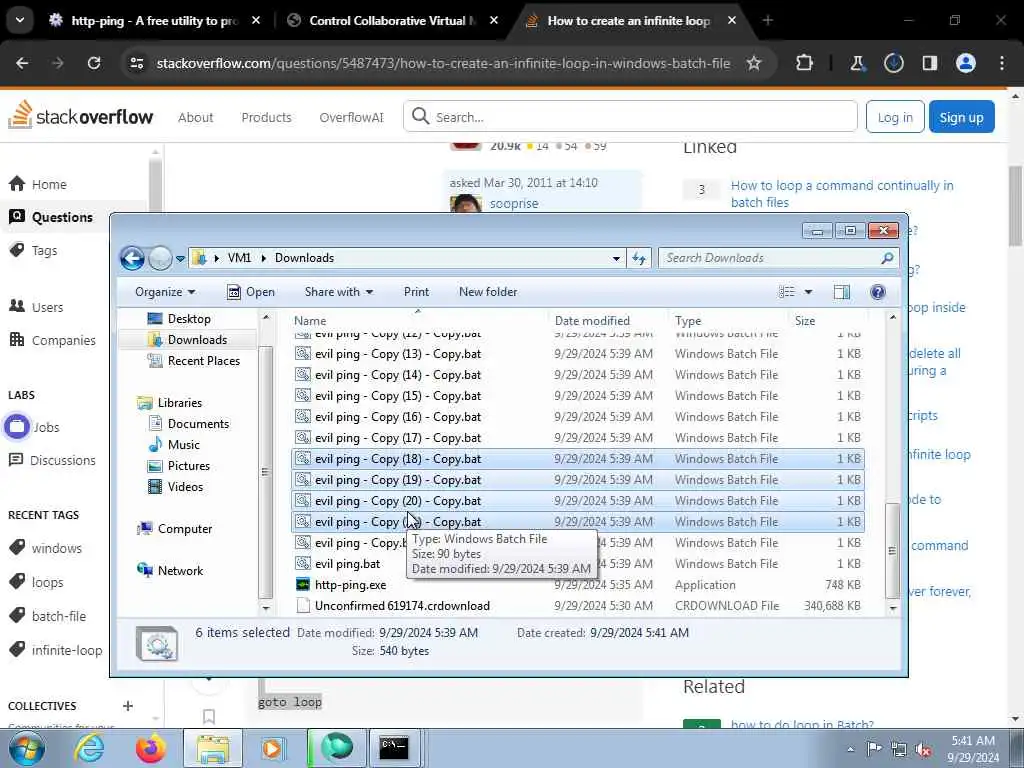Screen dimensions: 1024x768
Task: Switch to Control Collaborative Virtual tab
Action: [392, 21]
